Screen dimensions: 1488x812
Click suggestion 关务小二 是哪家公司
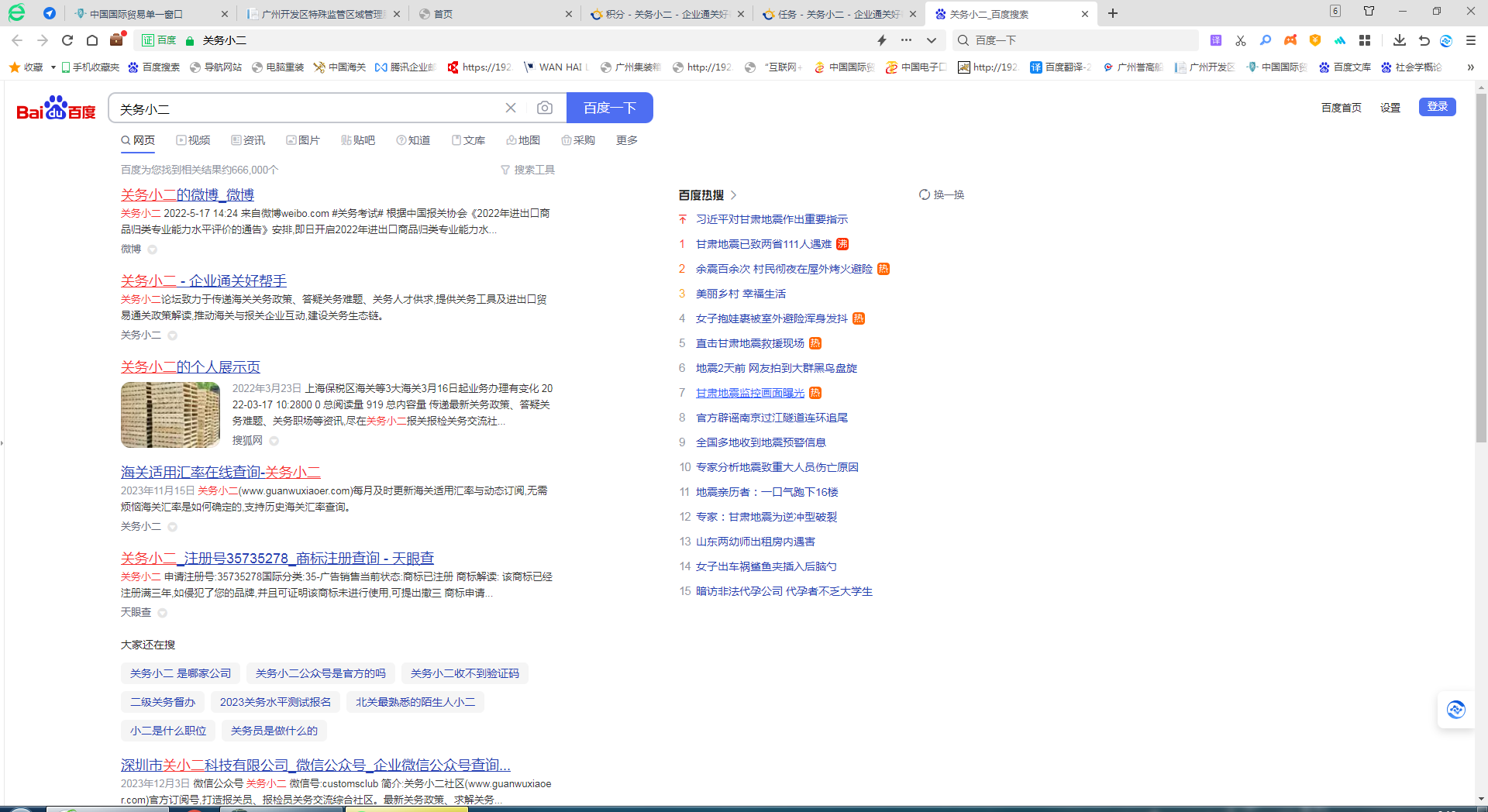click(x=181, y=673)
